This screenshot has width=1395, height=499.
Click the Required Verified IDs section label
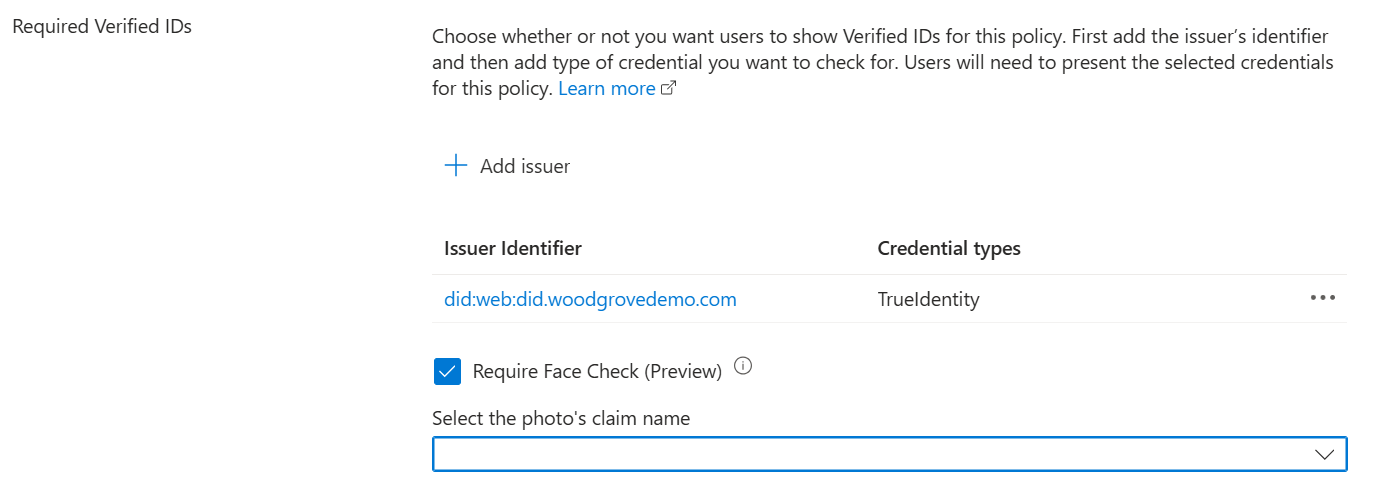[x=102, y=27]
